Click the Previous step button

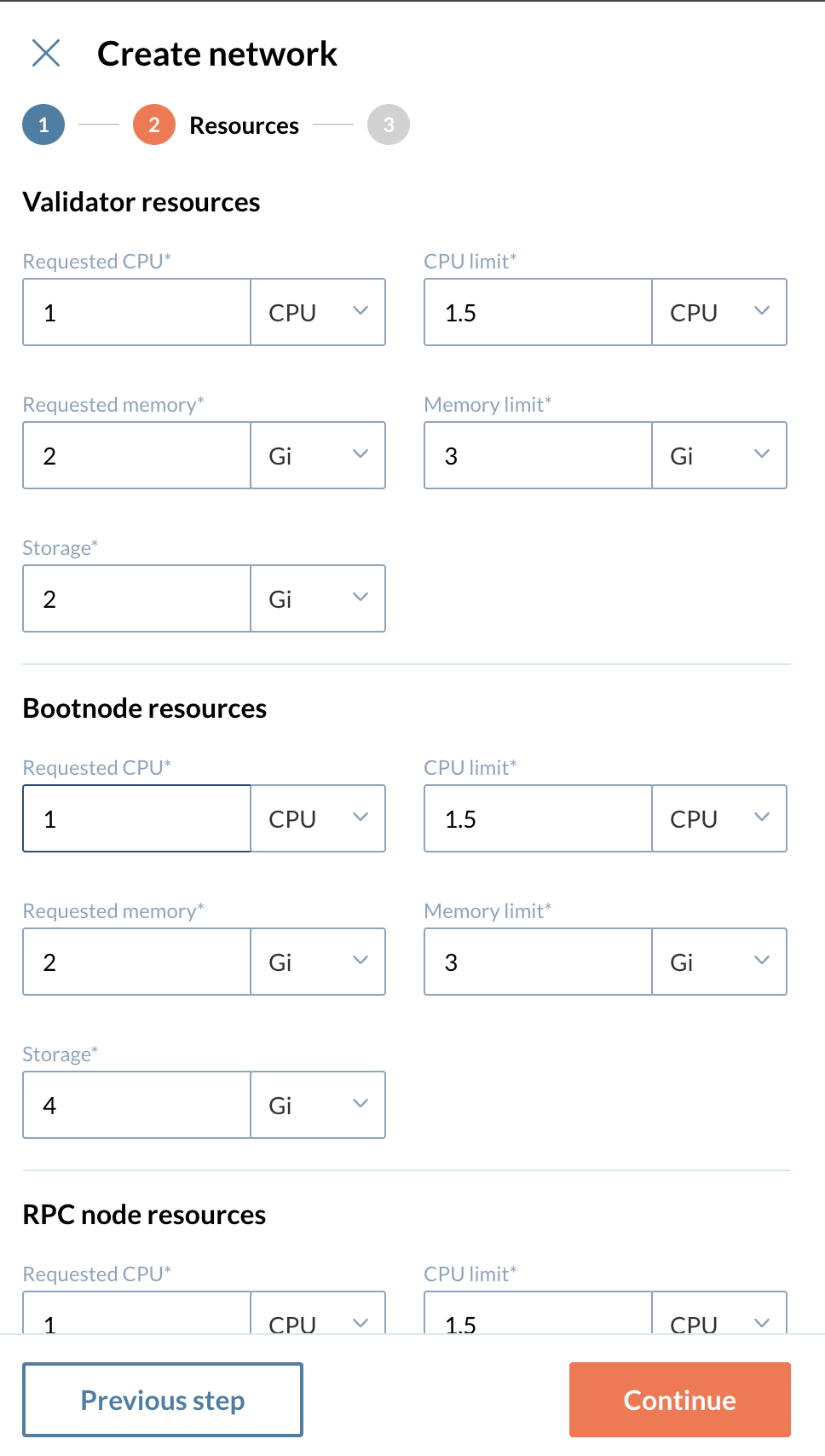163,1399
